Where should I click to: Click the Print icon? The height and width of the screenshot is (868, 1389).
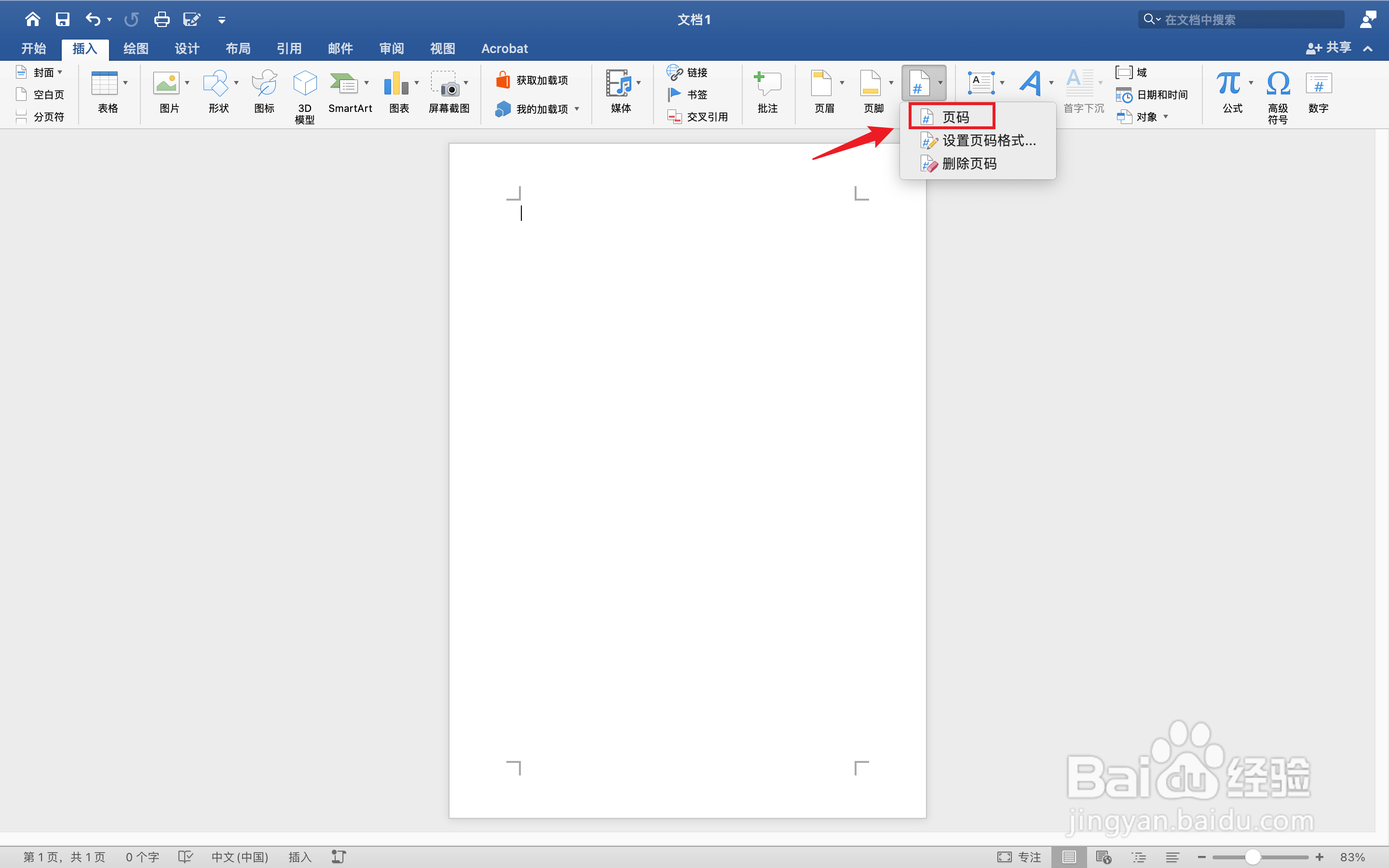(x=162, y=19)
